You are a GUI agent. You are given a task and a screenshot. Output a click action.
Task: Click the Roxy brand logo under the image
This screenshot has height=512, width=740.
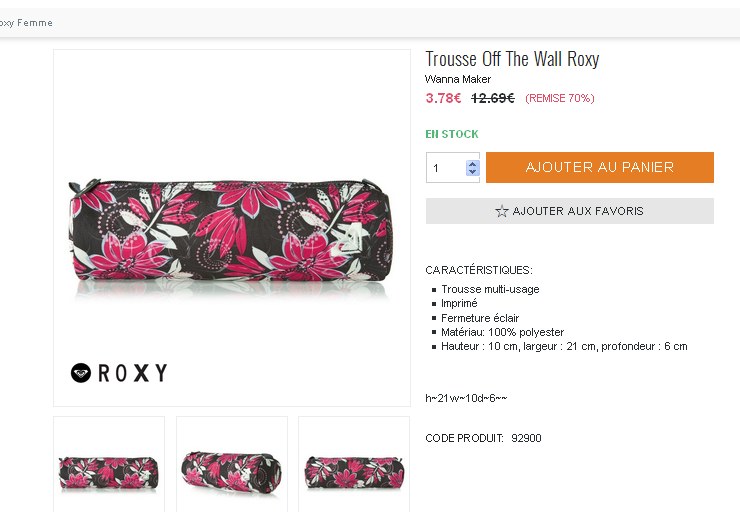(x=119, y=373)
